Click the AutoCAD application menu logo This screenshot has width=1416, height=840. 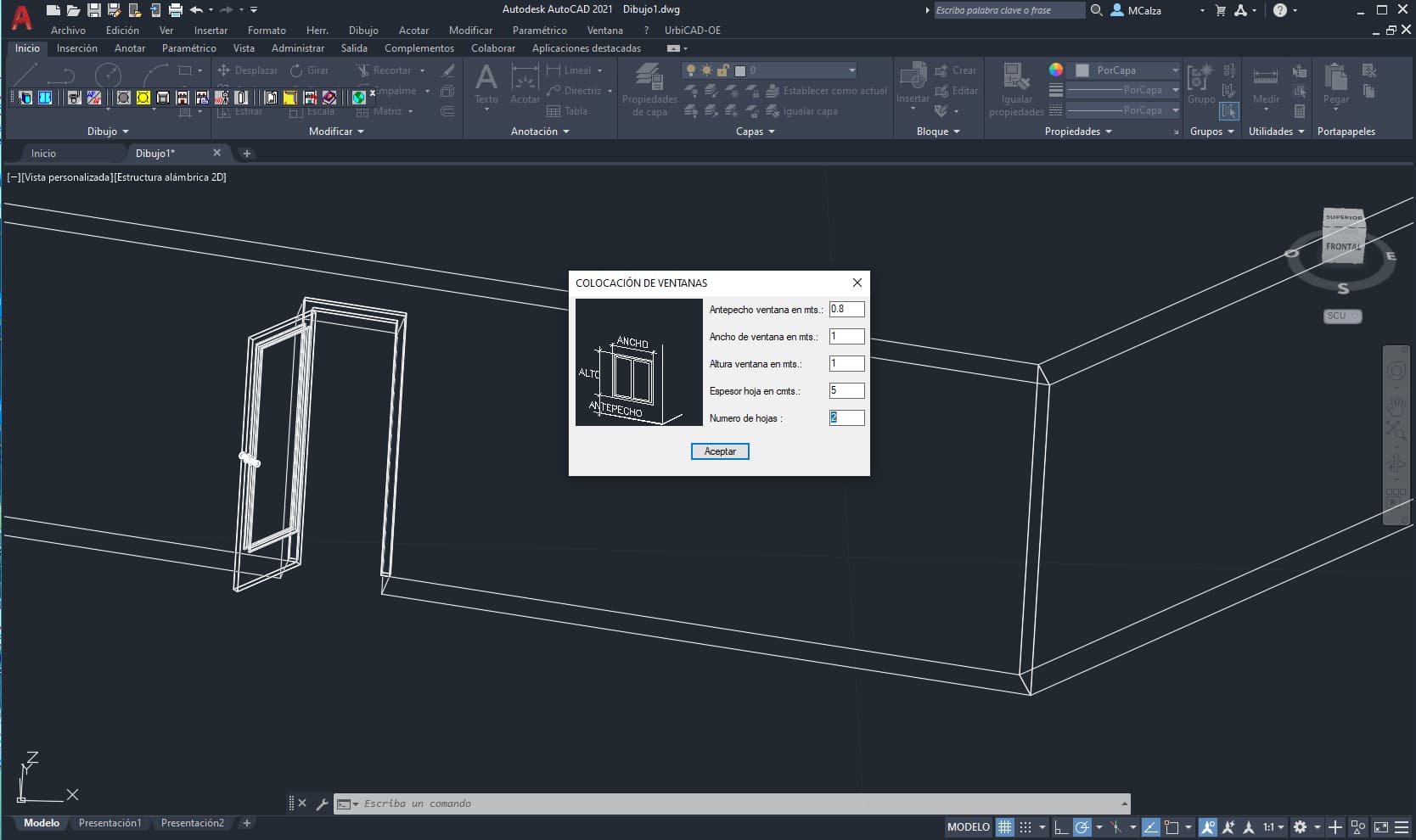pos(21,17)
